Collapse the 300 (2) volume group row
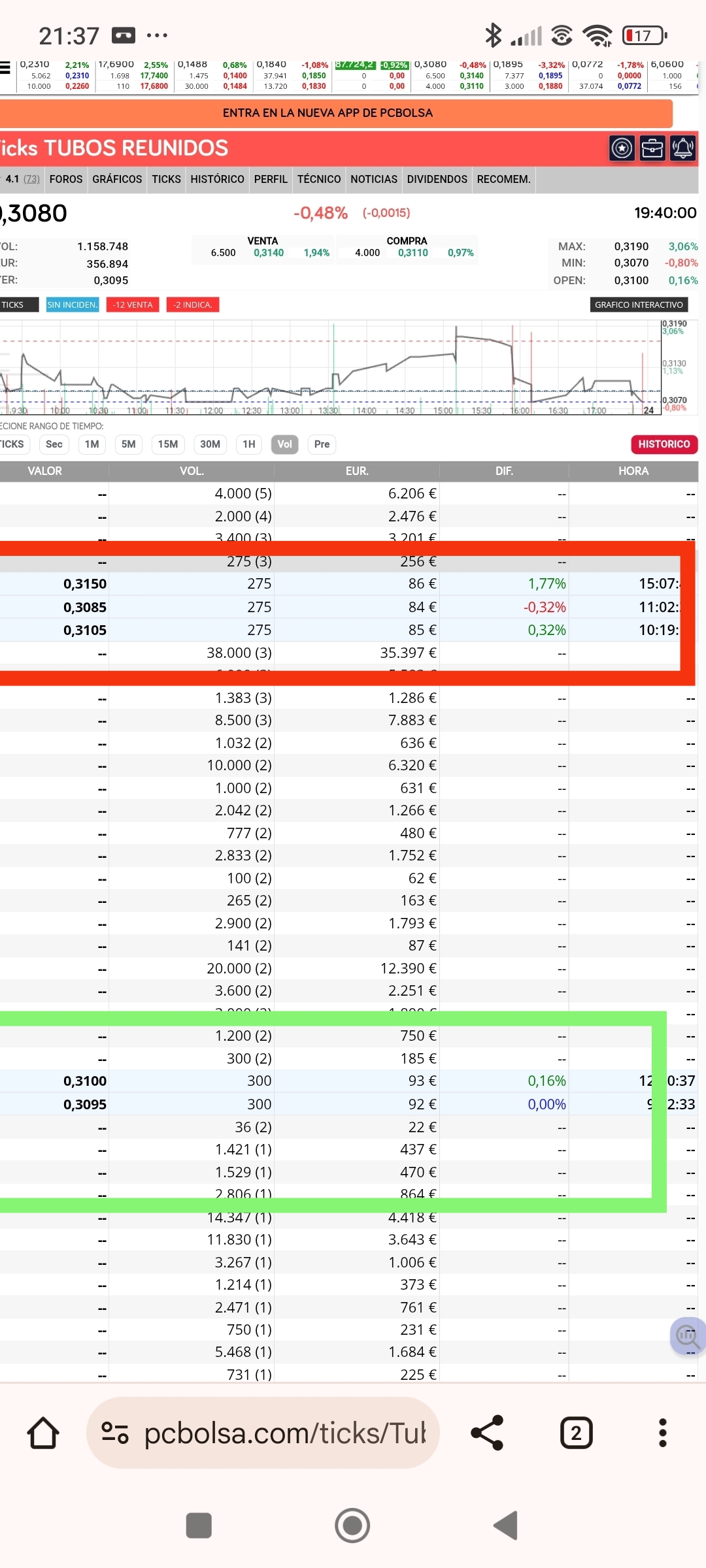The height and width of the screenshot is (1568, 706). 249,1058
